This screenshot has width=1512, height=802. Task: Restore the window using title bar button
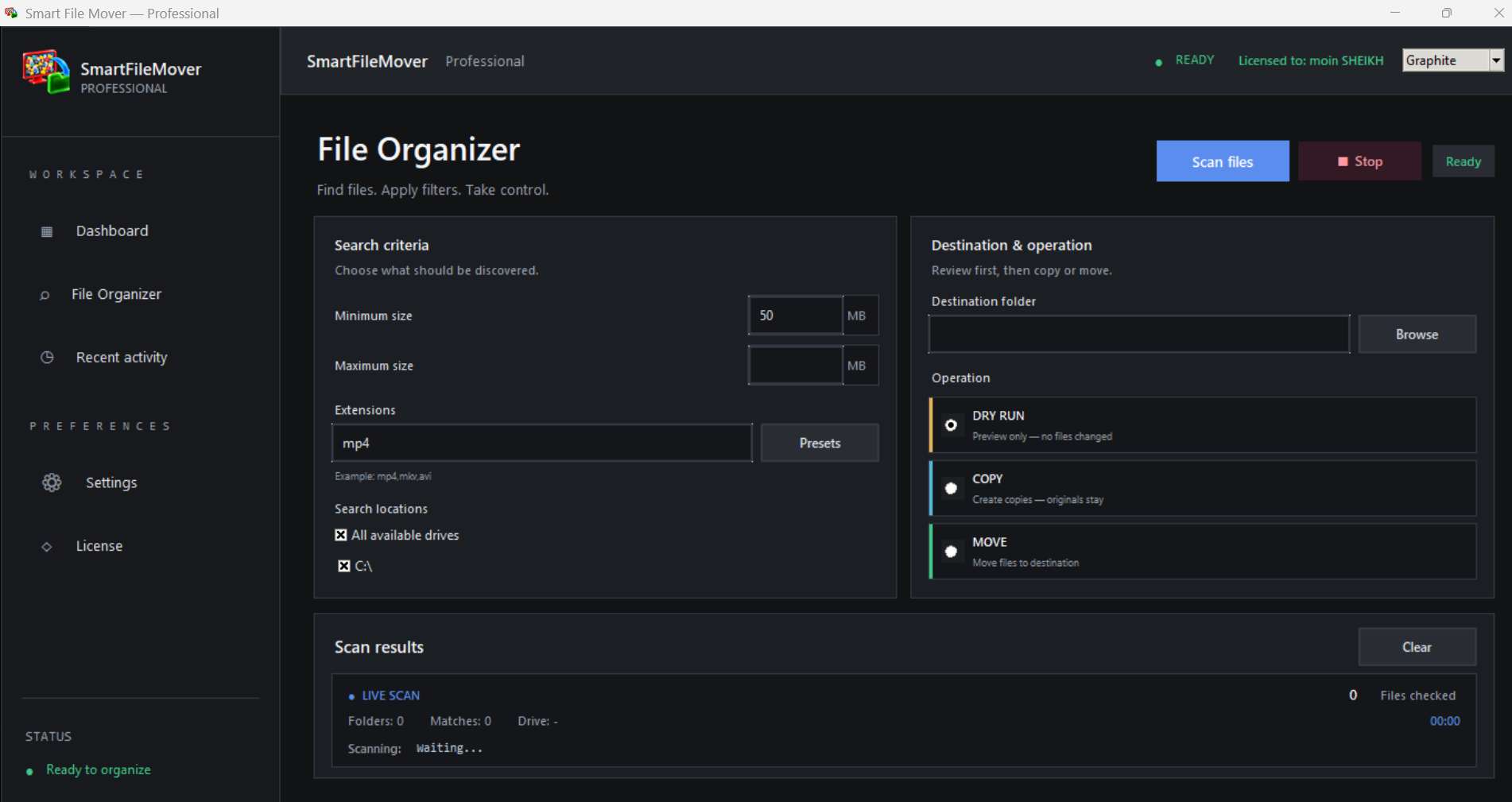click(x=1446, y=13)
